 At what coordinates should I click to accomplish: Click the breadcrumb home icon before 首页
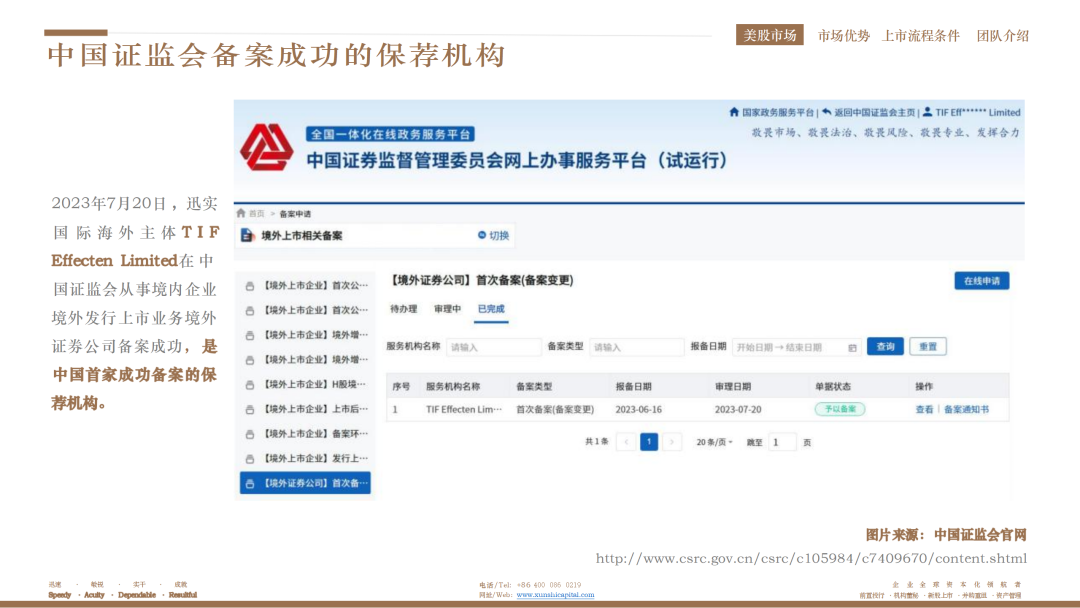pos(241,213)
